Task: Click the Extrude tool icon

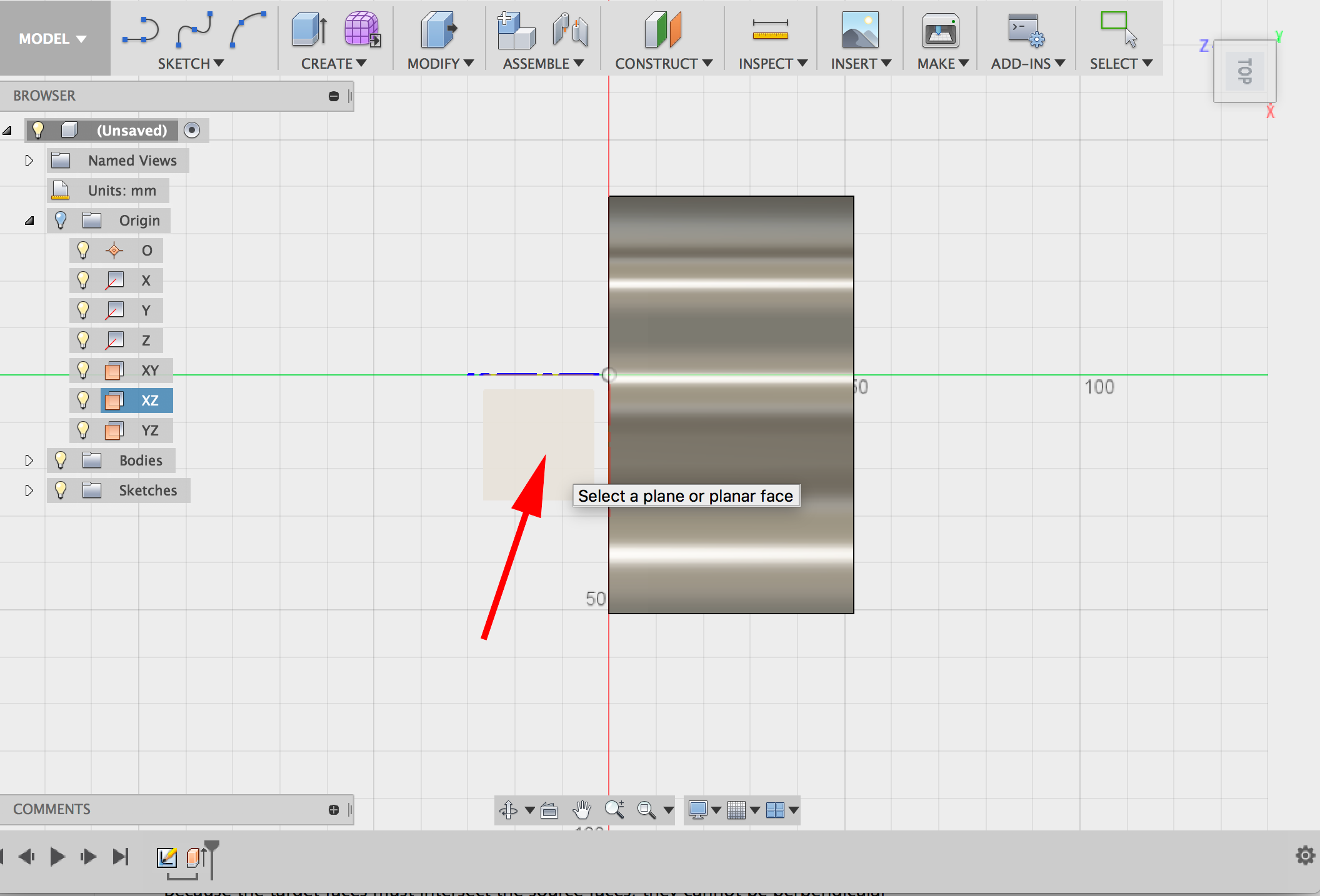Action: click(309, 30)
